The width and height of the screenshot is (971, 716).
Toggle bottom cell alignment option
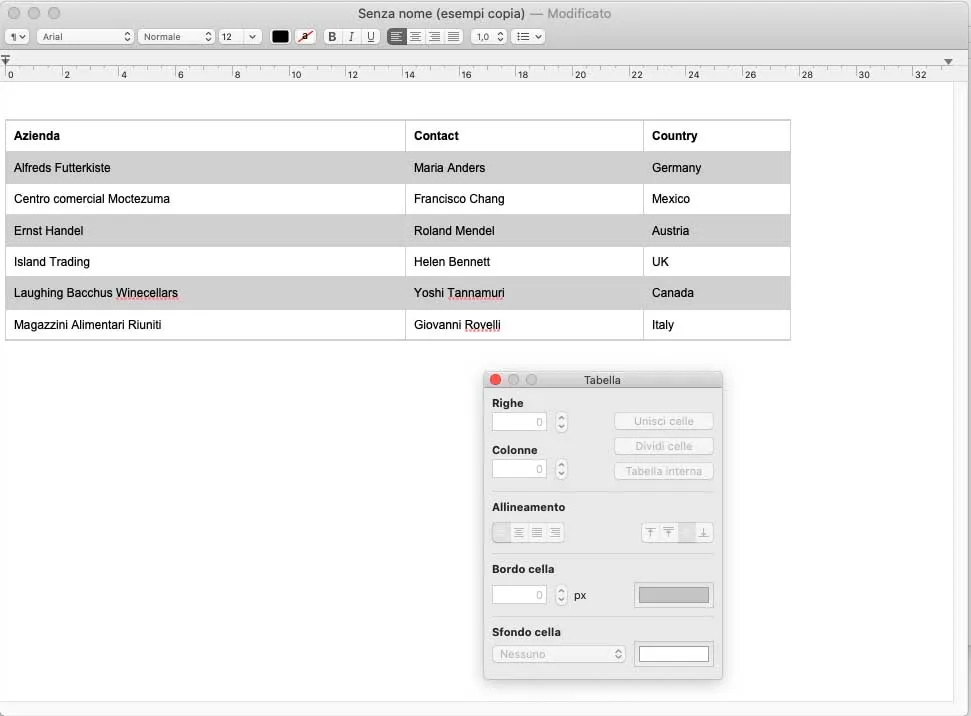(x=703, y=533)
